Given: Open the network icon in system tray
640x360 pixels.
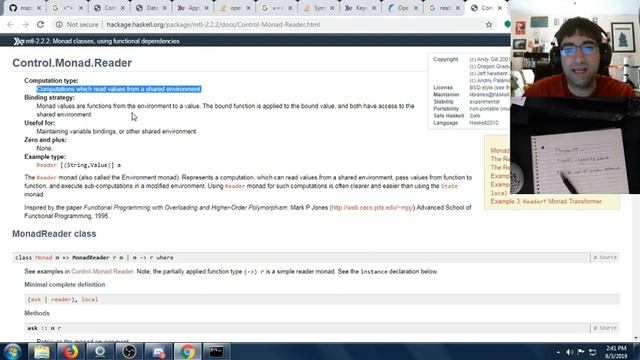Looking at the screenshot, I should (x=593, y=352).
